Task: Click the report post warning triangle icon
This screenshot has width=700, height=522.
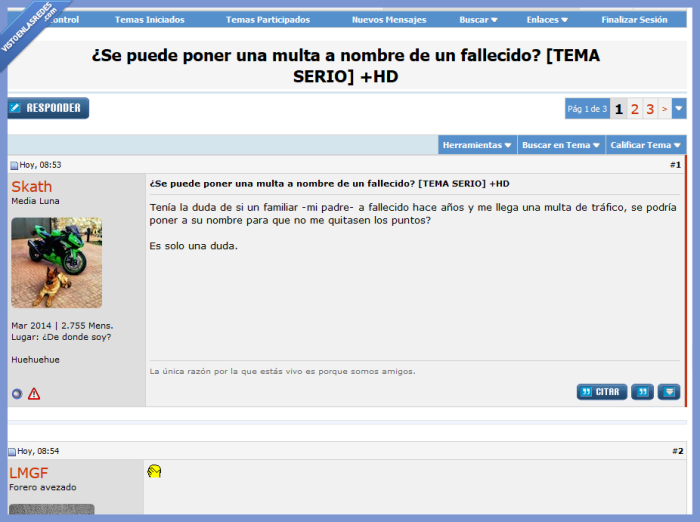Action: point(34,394)
